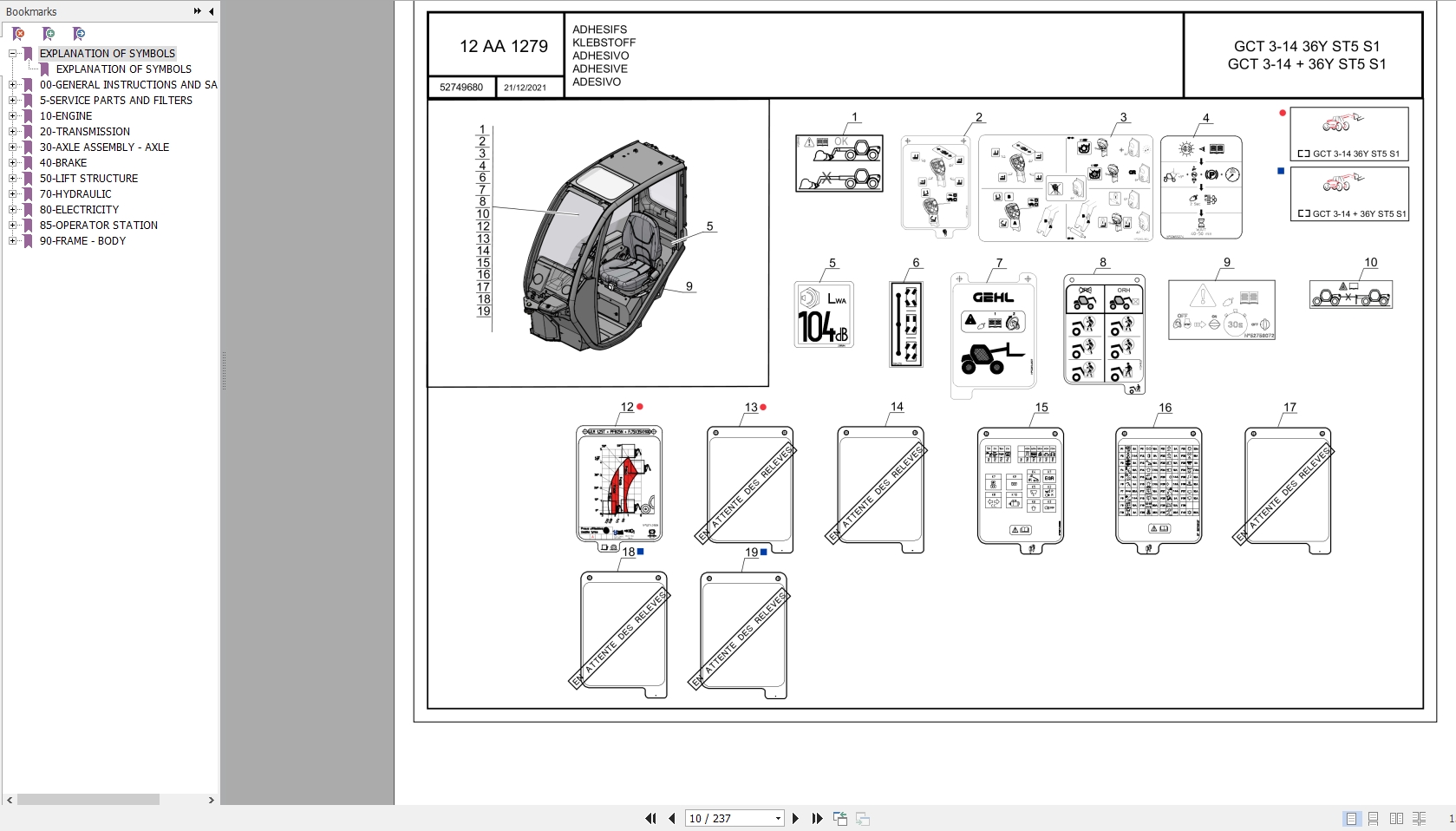Open the 30-AXLE ASSEMBLY - AXLE bookmark
Viewport: 1456px width, 831px height.
tap(104, 147)
